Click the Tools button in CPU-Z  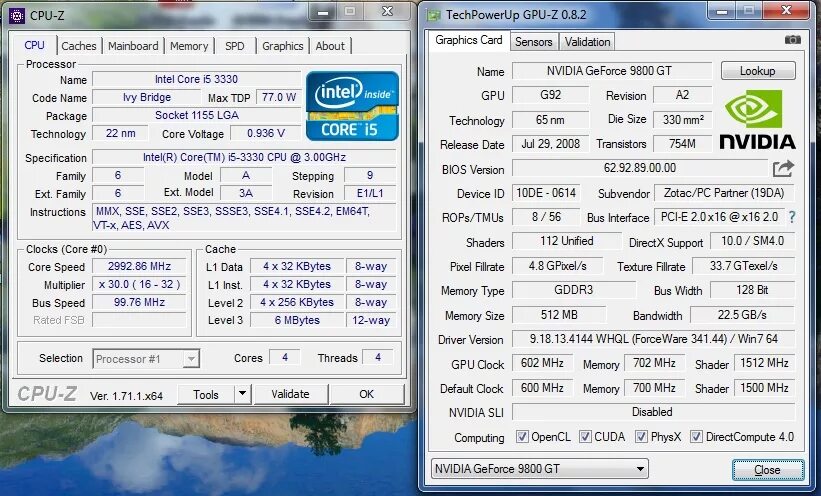coord(206,394)
